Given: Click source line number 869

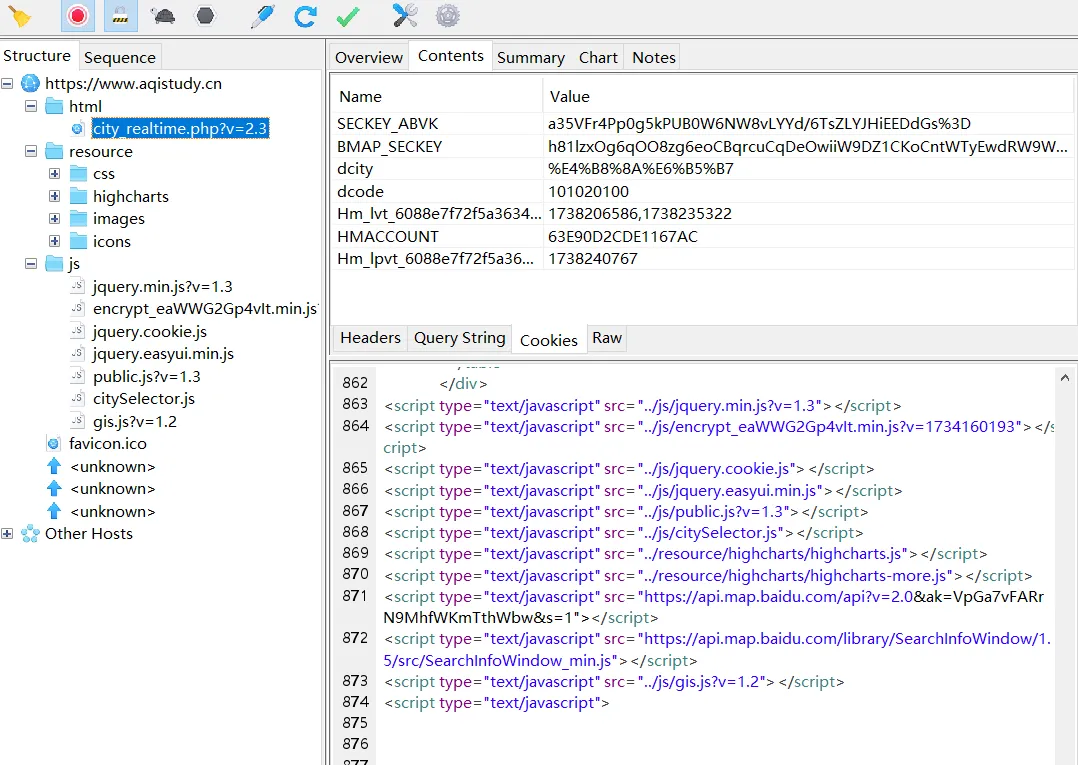Looking at the screenshot, I should tap(355, 553).
